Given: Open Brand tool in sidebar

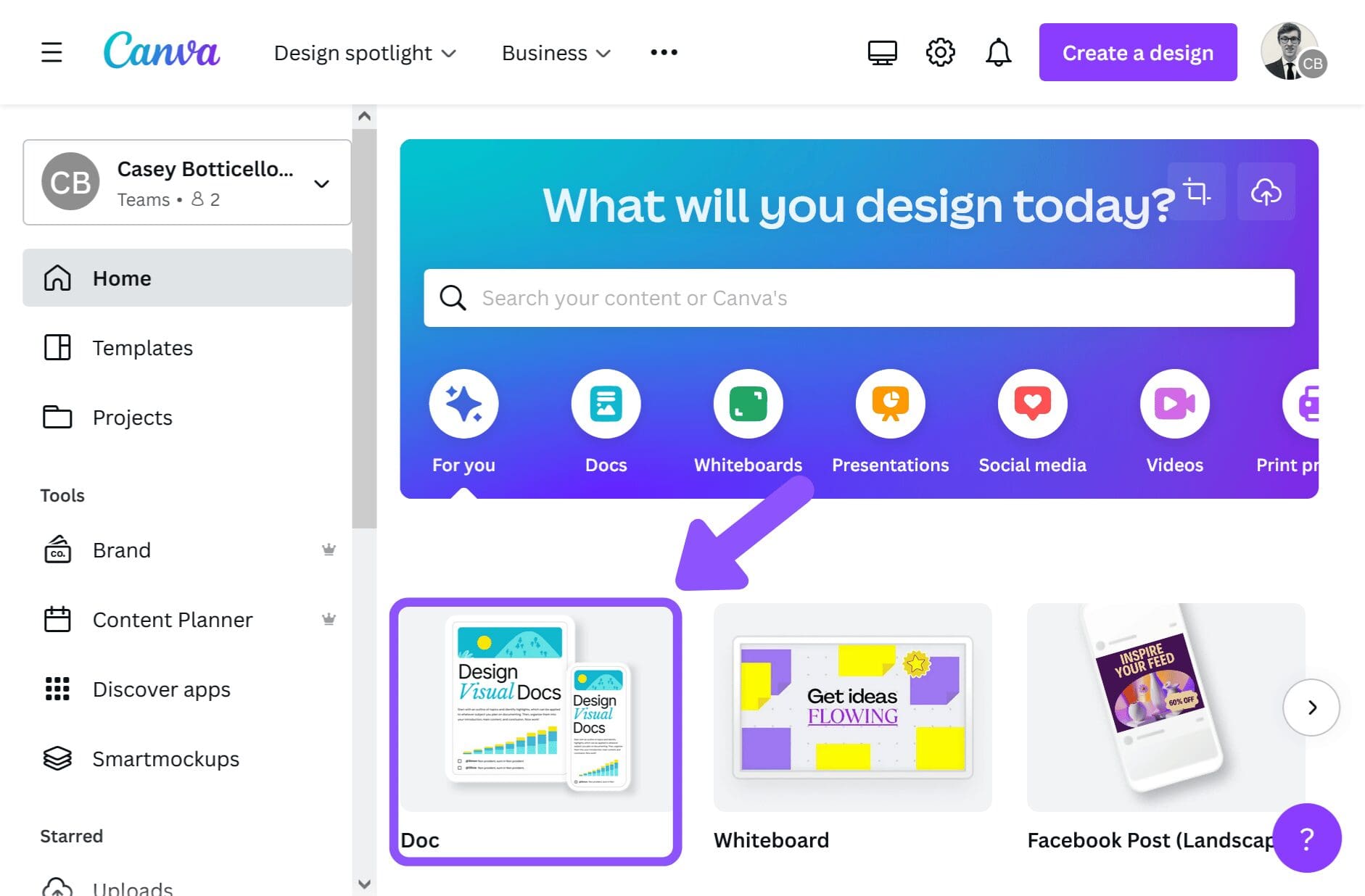Looking at the screenshot, I should click(x=187, y=549).
